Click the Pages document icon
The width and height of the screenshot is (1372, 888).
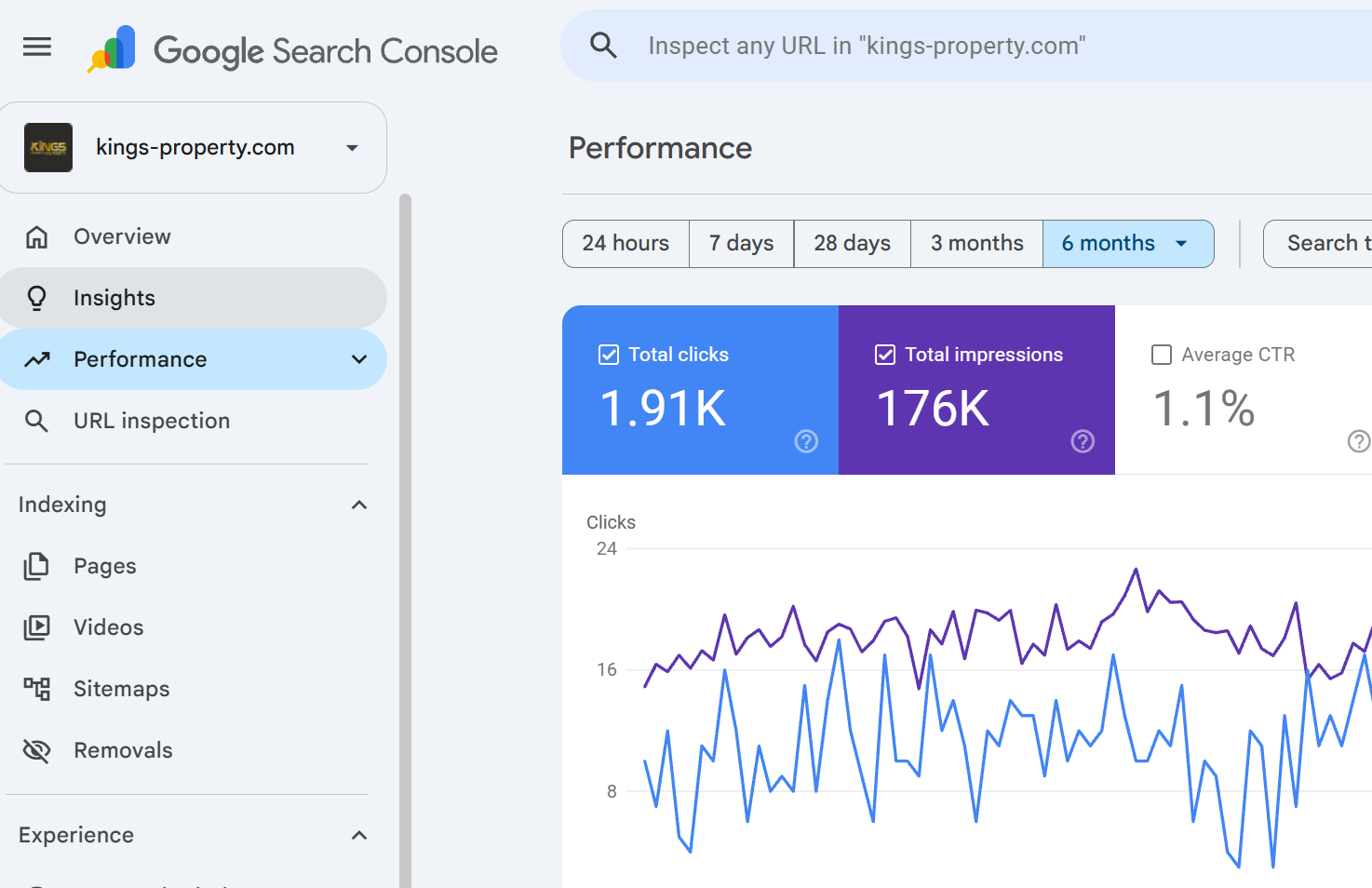(36, 566)
